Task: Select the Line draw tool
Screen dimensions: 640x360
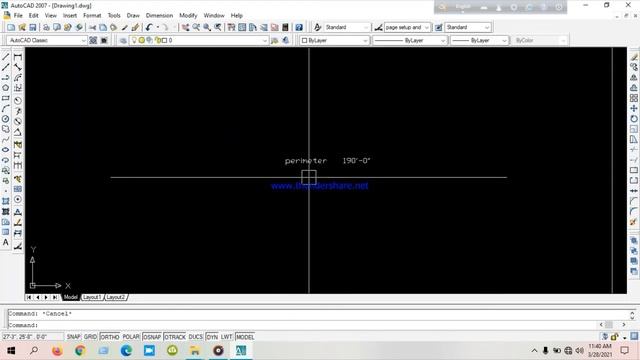Action: pos(6,57)
